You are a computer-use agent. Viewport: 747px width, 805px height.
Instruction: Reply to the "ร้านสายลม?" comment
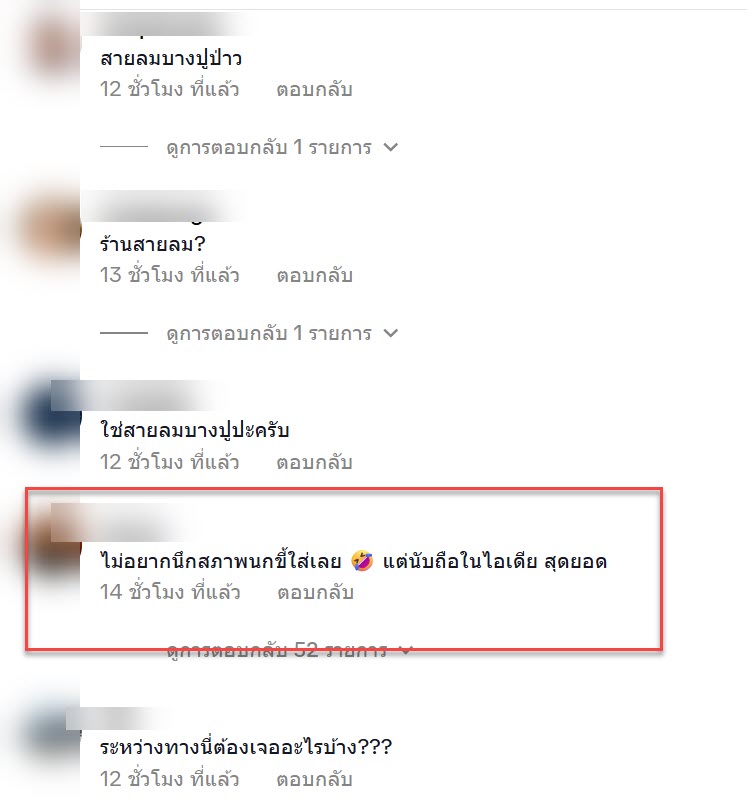click(314, 275)
